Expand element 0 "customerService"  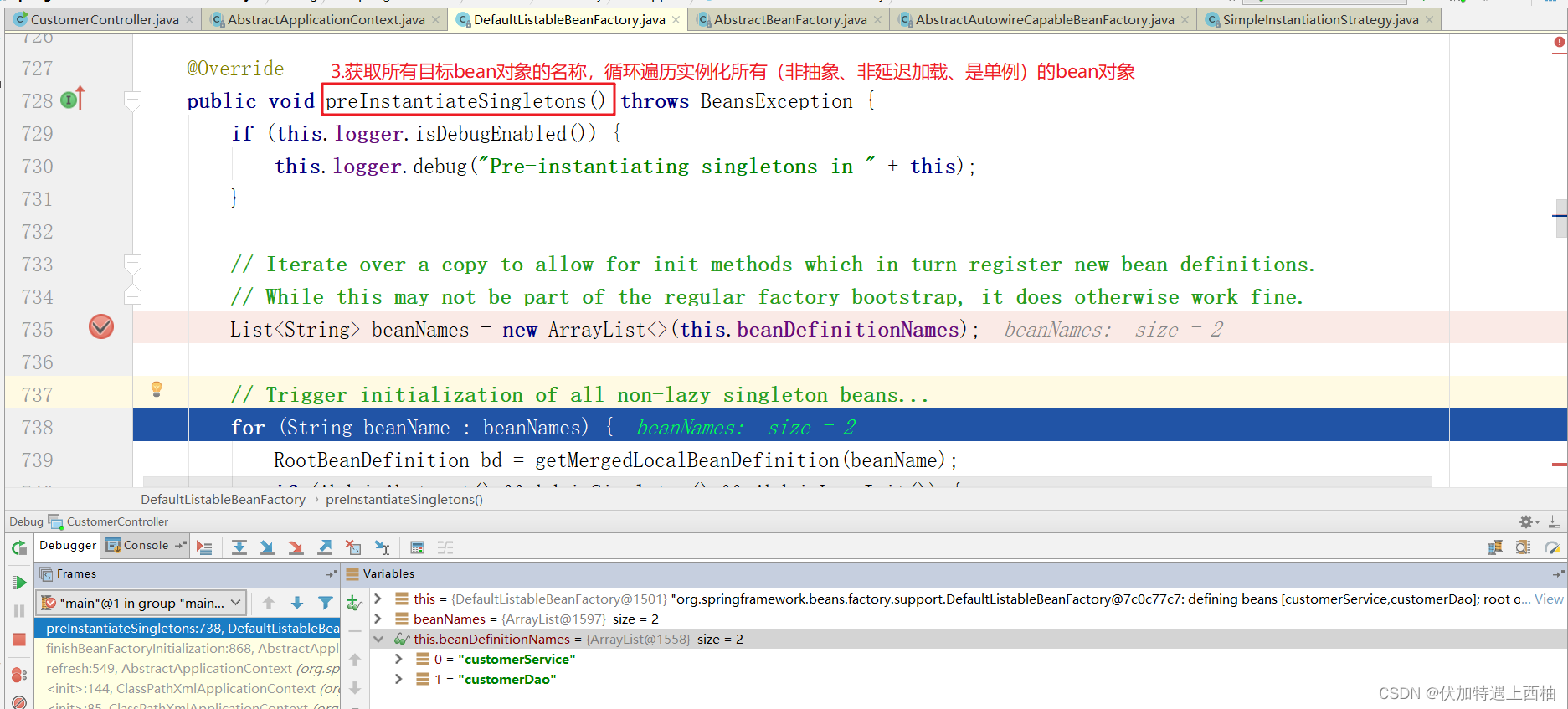tap(399, 659)
